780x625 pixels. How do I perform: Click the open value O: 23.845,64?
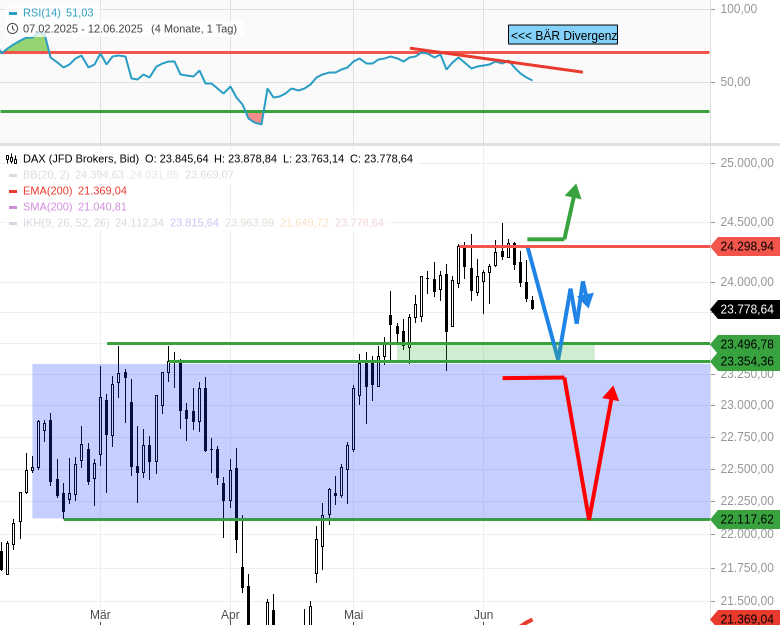177,159
